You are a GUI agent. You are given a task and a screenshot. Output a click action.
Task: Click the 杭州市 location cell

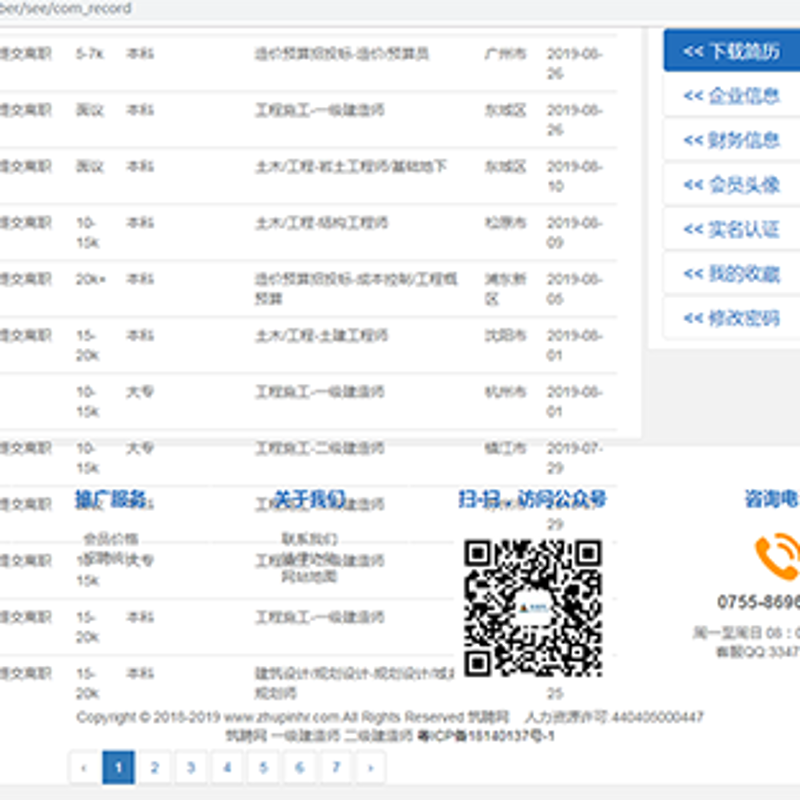(505, 391)
